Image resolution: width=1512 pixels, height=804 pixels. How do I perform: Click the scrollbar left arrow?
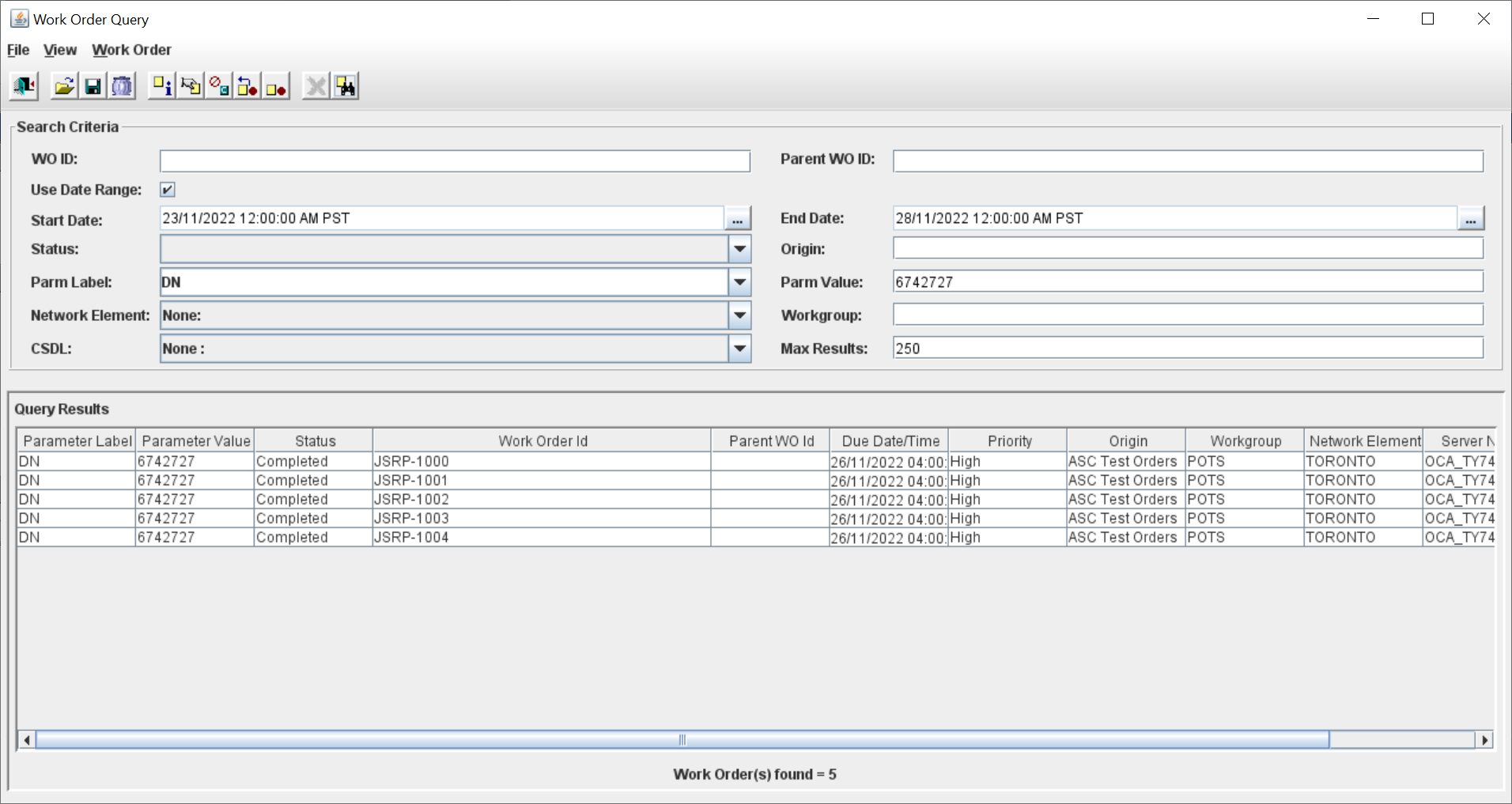tap(27, 740)
